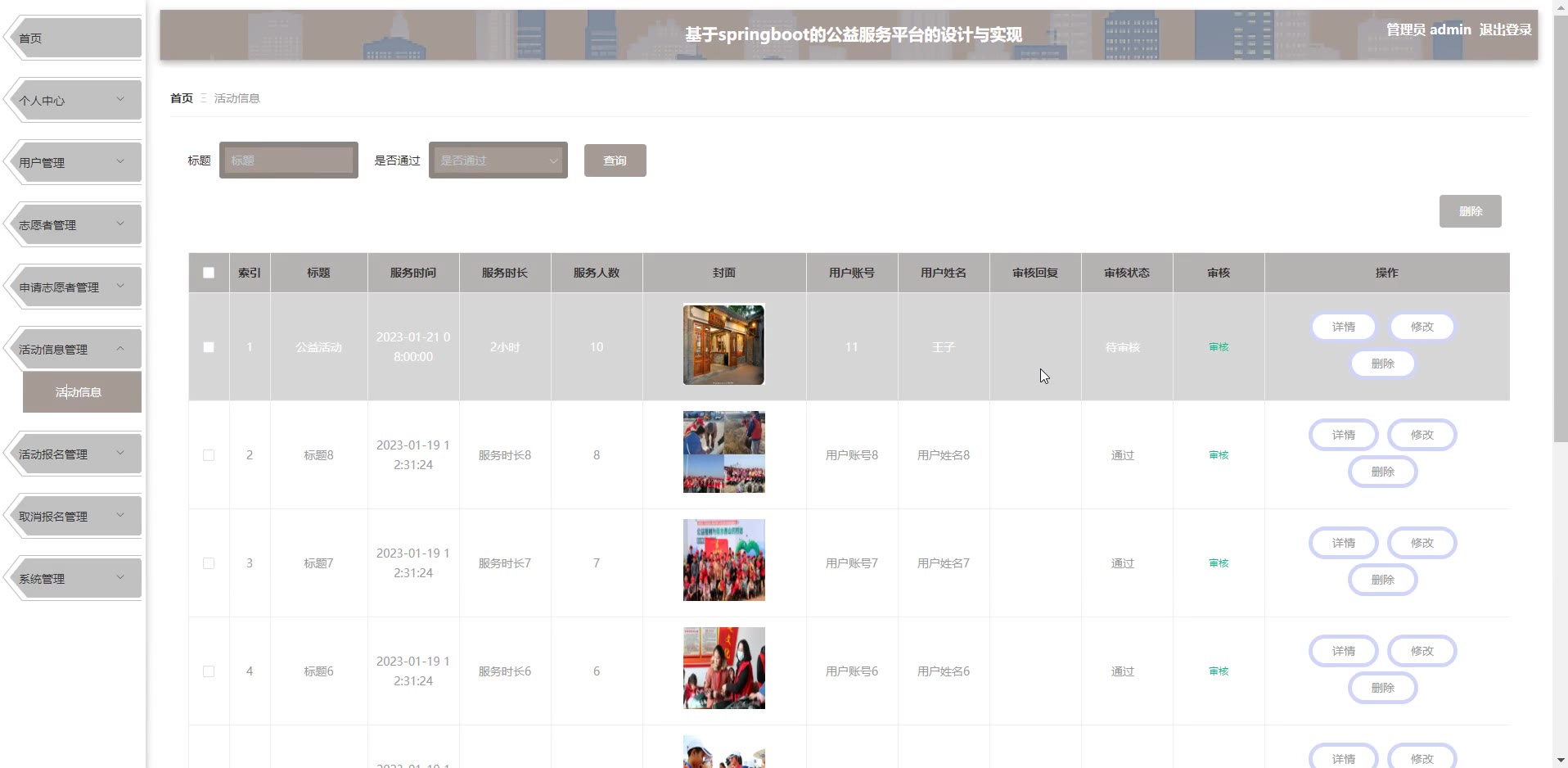Click the 退出登录 logout link
This screenshot has width=1568, height=768.
pos(1505,29)
